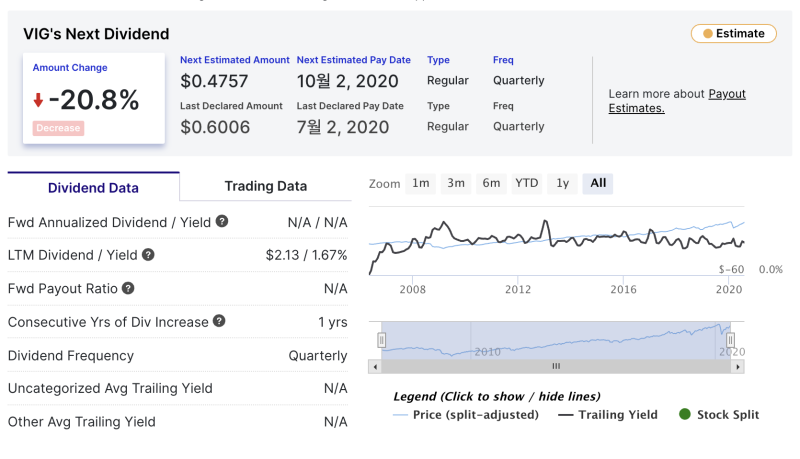Image resolution: width=800 pixels, height=459 pixels.
Task: Click the last declared pay date 7월 2, 2020
Action: pos(343,127)
